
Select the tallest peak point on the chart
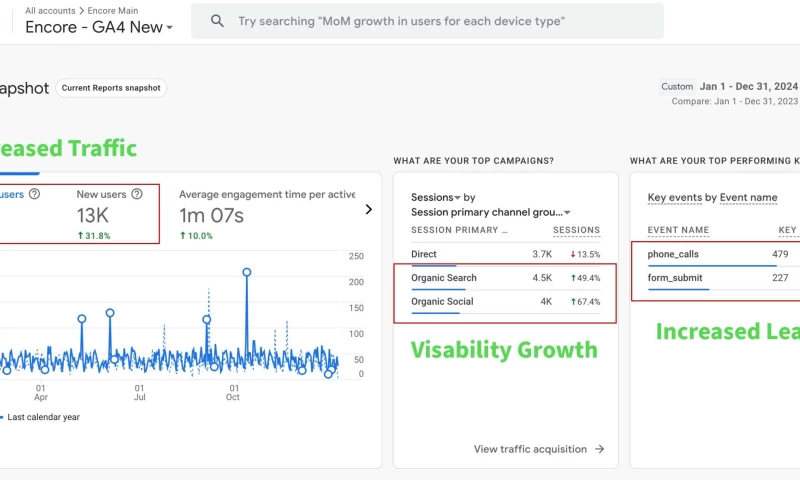[246, 272]
